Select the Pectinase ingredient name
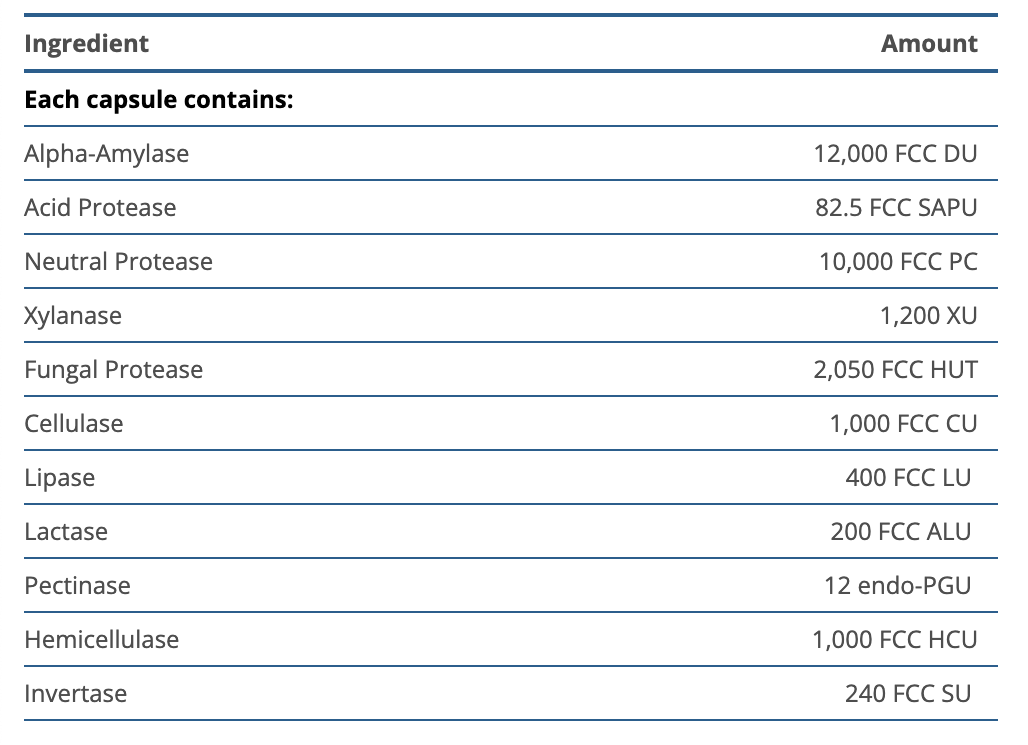 (x=77, y=586)
